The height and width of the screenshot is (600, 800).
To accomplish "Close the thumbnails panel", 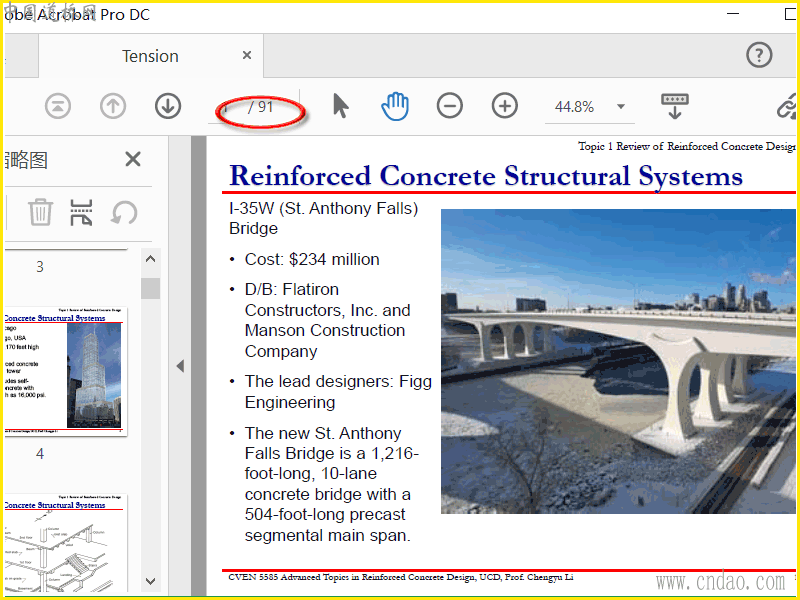I will [x=133, y=159].
